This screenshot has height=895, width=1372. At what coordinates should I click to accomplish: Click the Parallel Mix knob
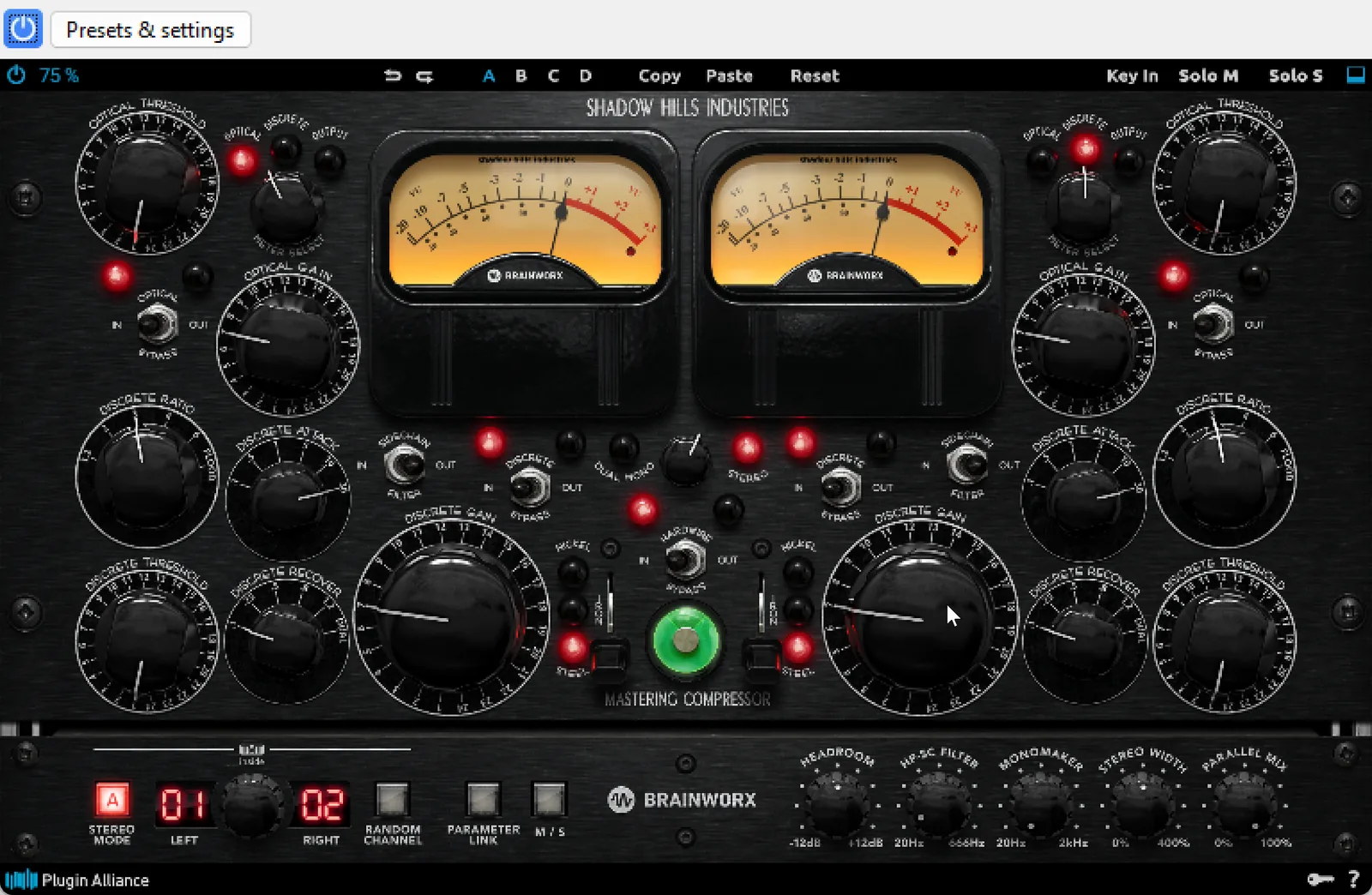1243,805
